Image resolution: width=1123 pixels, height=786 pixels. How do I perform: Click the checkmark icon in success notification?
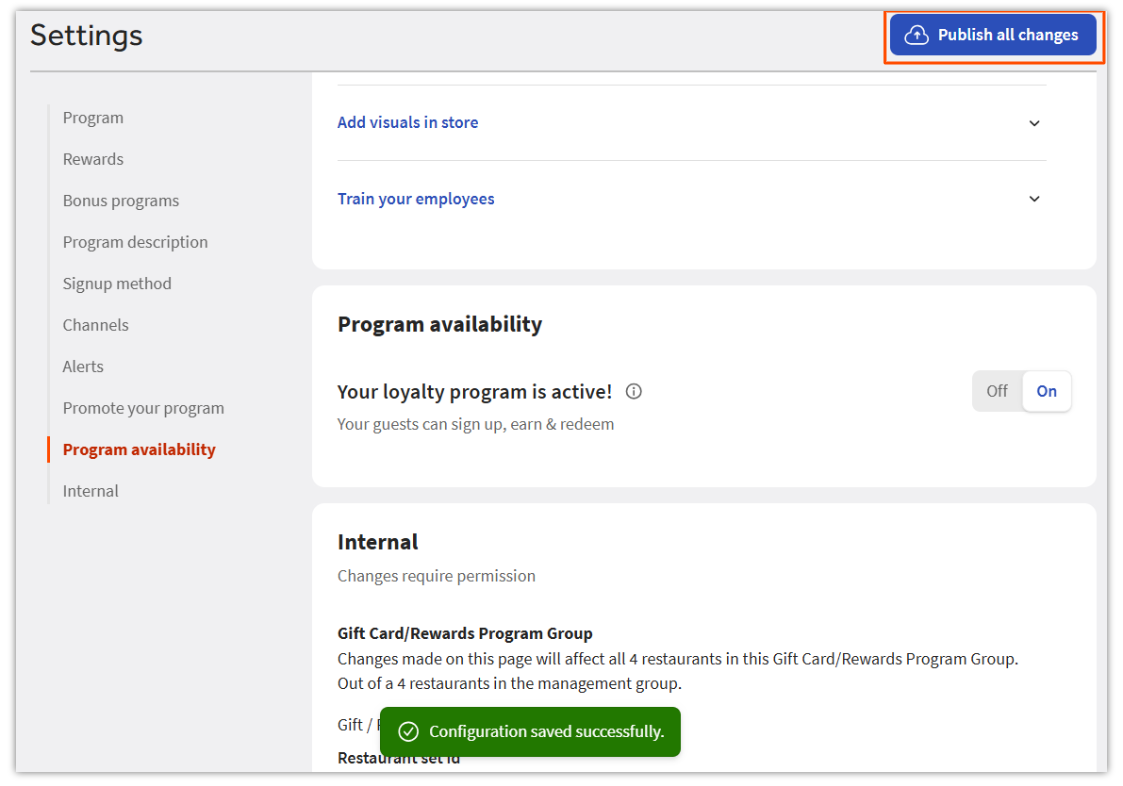click(408, 732)
